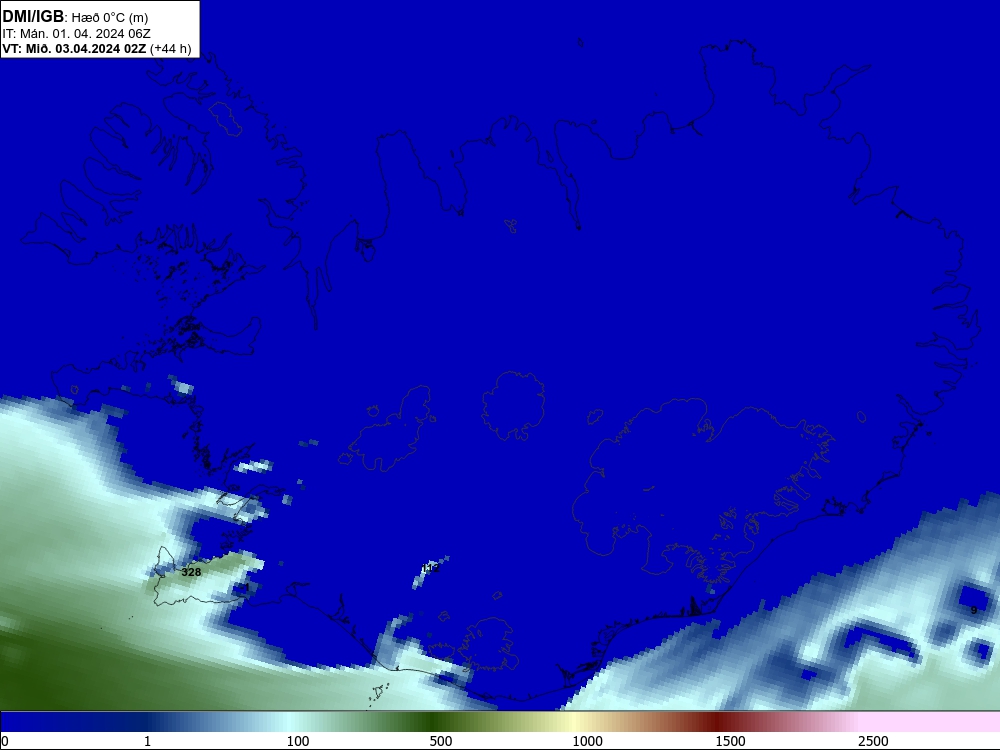Click the legend tick label 1500
The width and height of the screenshot is (1000, 750).
(730, 741)
